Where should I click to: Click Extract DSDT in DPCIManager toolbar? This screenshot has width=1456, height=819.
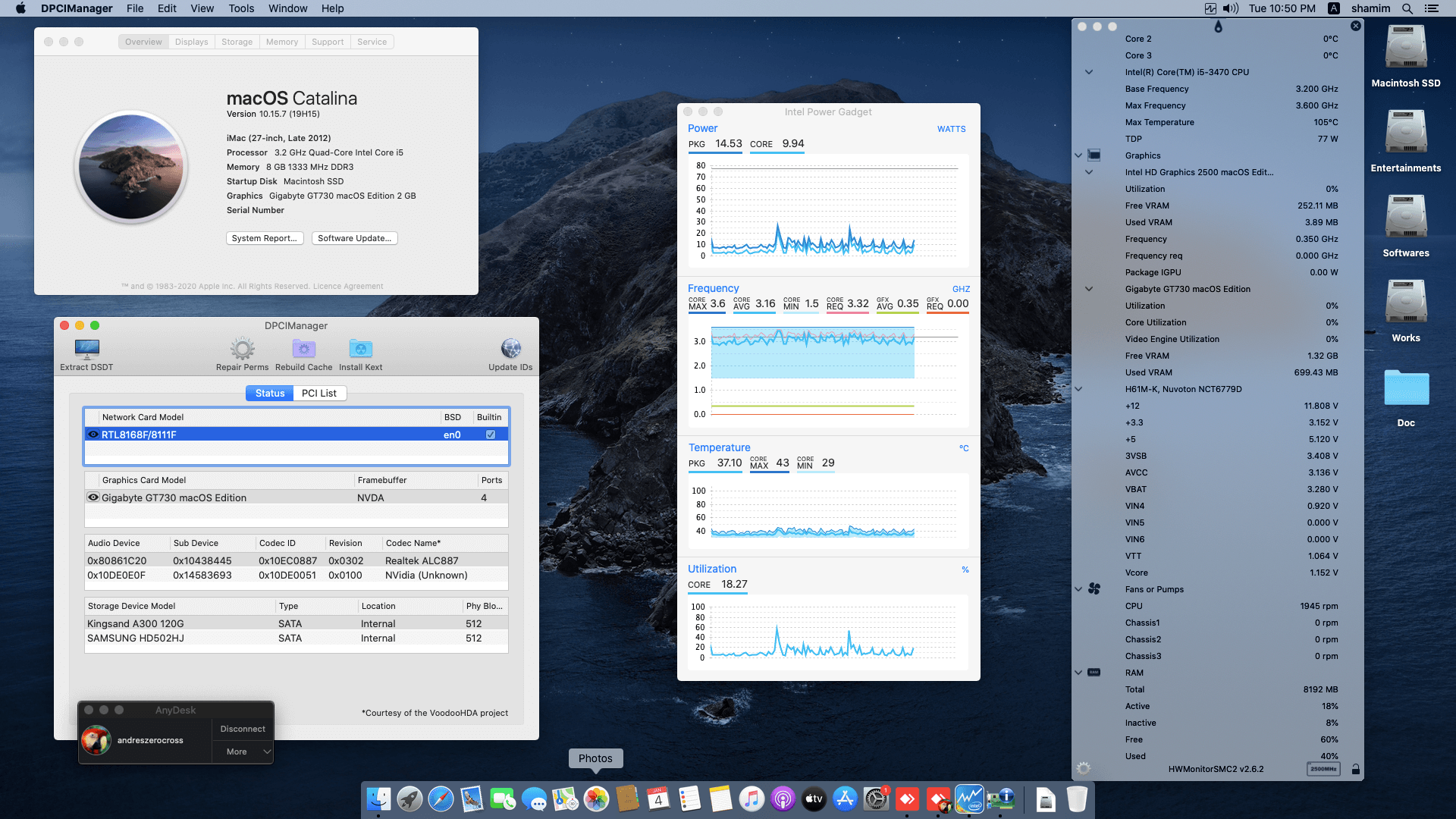click(x=86, y=354)
